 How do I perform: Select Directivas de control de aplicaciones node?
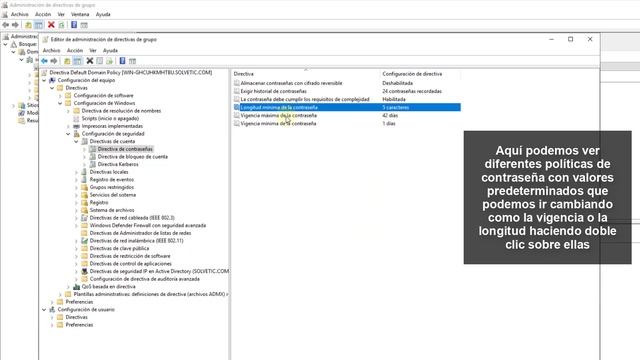(x=131, y=264)
